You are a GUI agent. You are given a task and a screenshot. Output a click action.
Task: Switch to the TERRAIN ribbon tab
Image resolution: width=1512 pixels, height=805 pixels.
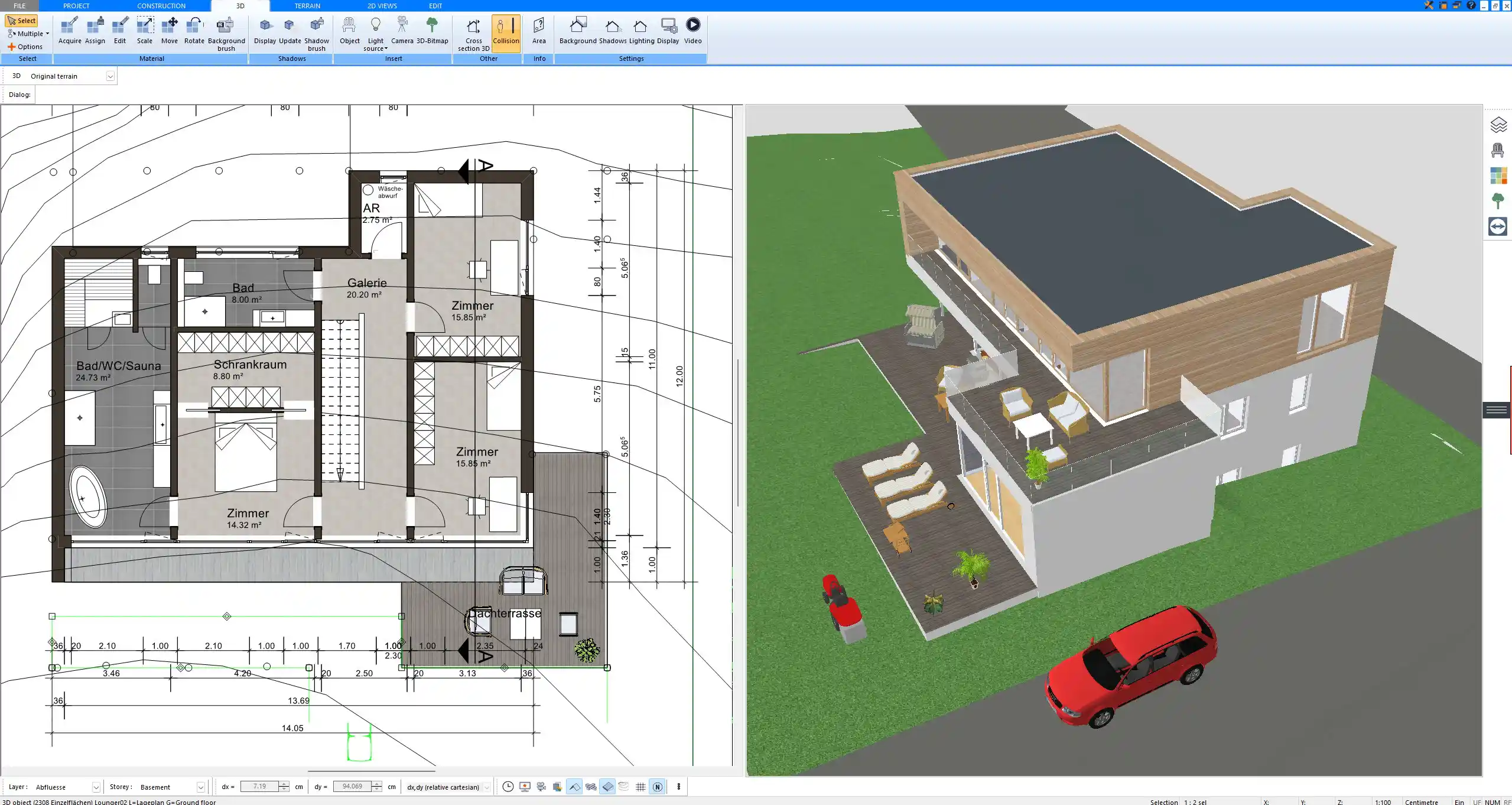(x=306, y=5)
